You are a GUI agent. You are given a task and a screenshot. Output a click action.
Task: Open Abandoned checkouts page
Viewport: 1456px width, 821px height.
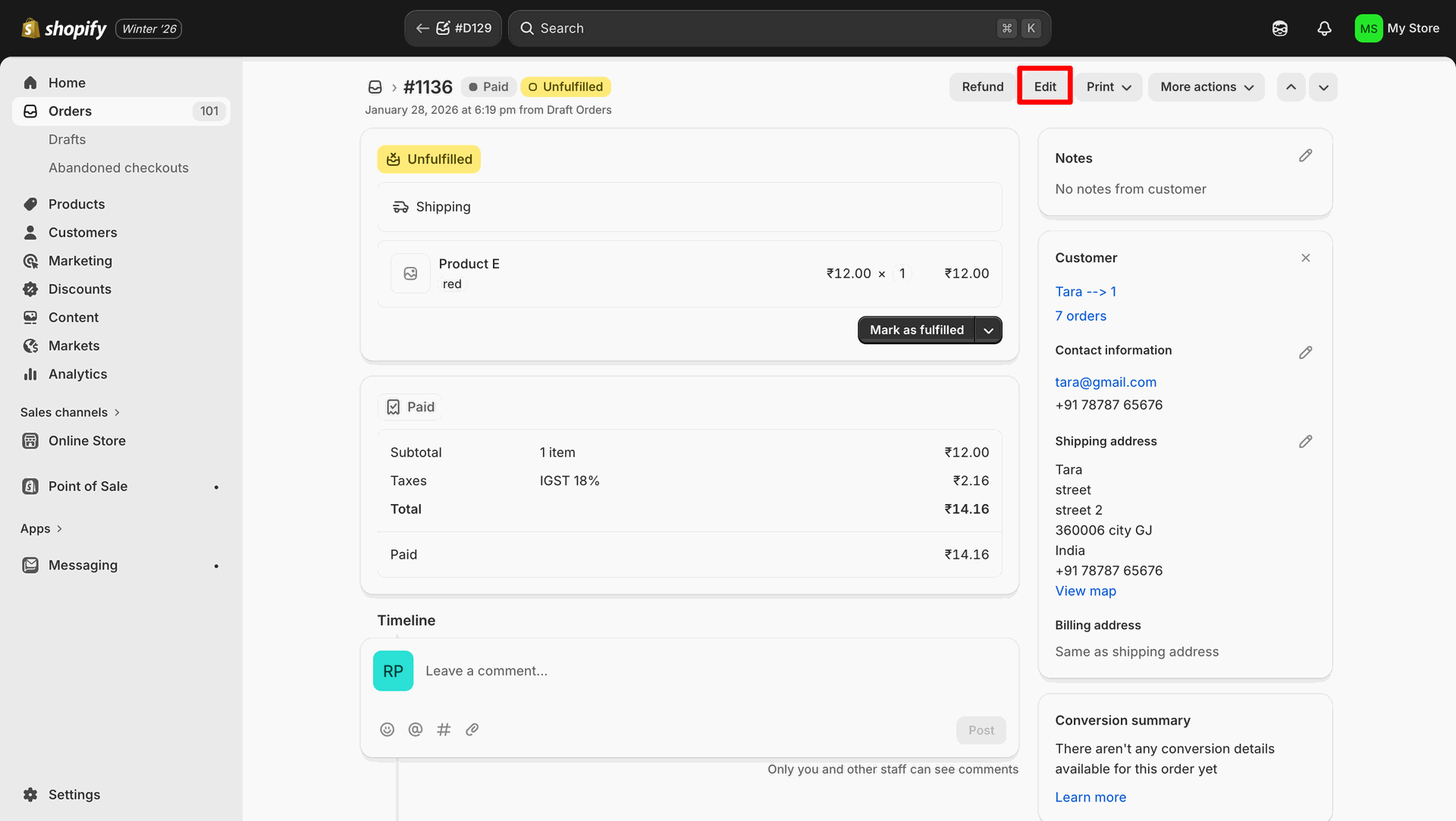[118, 168]
